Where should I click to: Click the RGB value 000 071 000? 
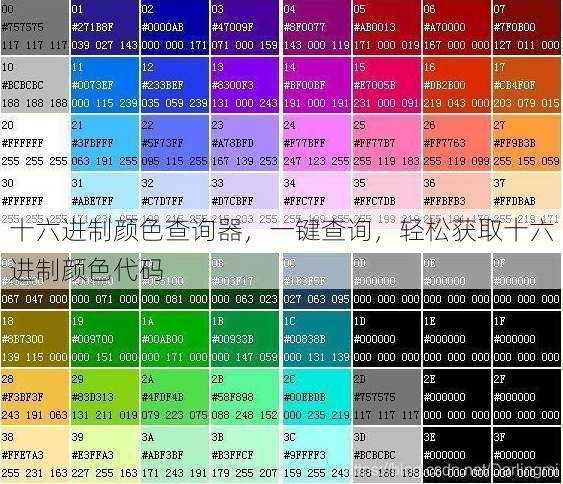[104, 299]
